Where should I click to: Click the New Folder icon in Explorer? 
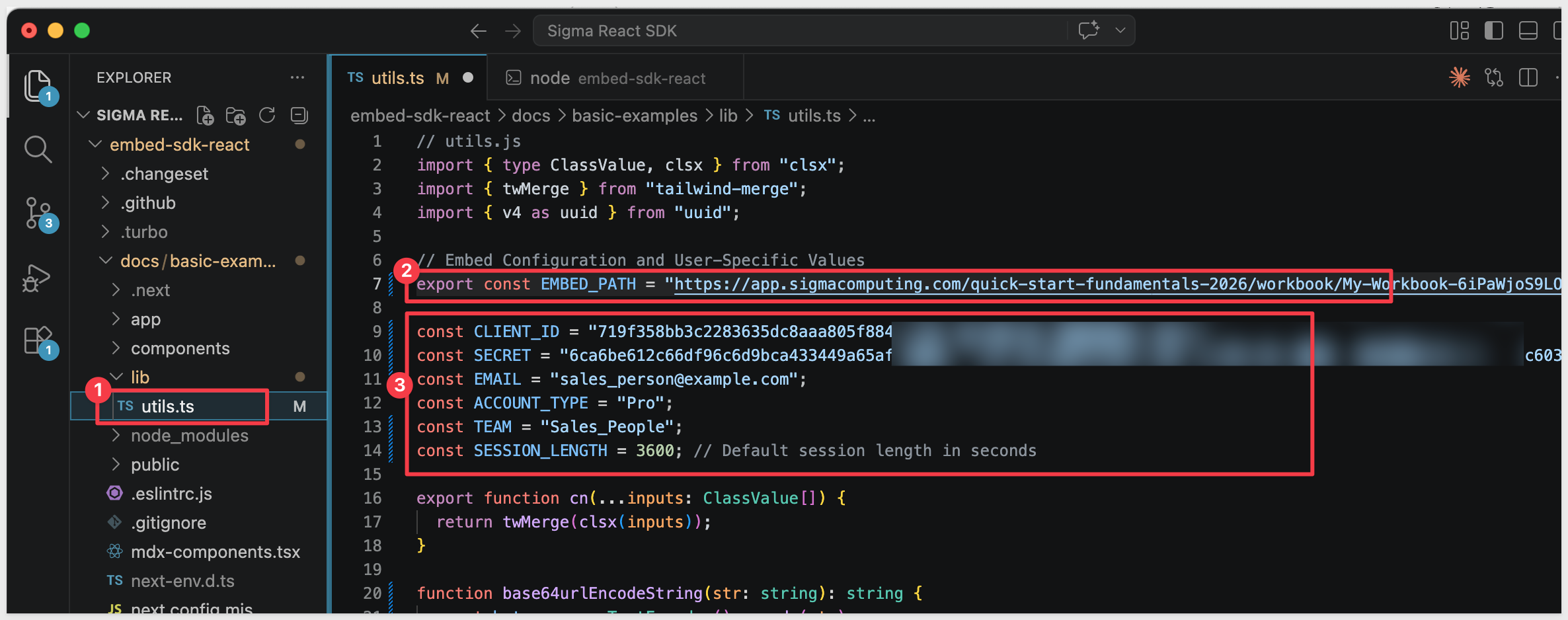(x=235, y=116)
